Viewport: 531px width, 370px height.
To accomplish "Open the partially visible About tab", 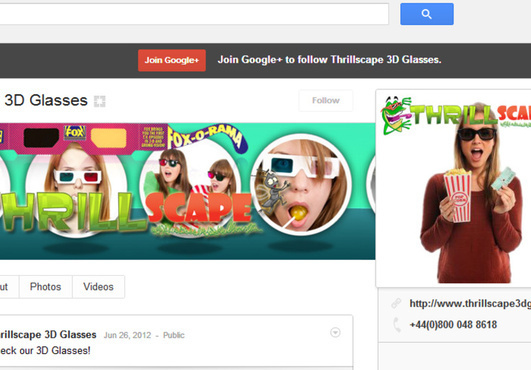I will pos(9,287).
